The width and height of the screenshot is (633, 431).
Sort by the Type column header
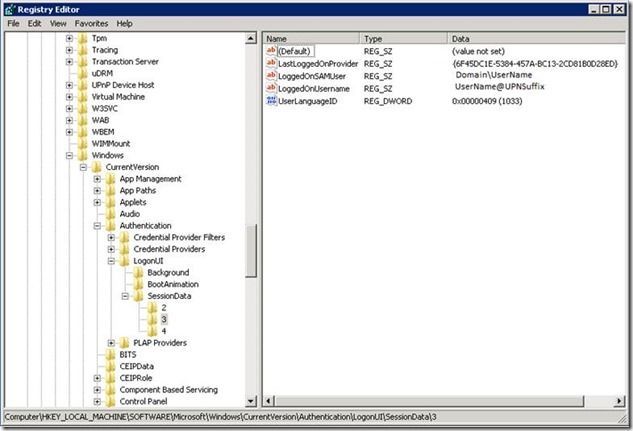(404, 39)
